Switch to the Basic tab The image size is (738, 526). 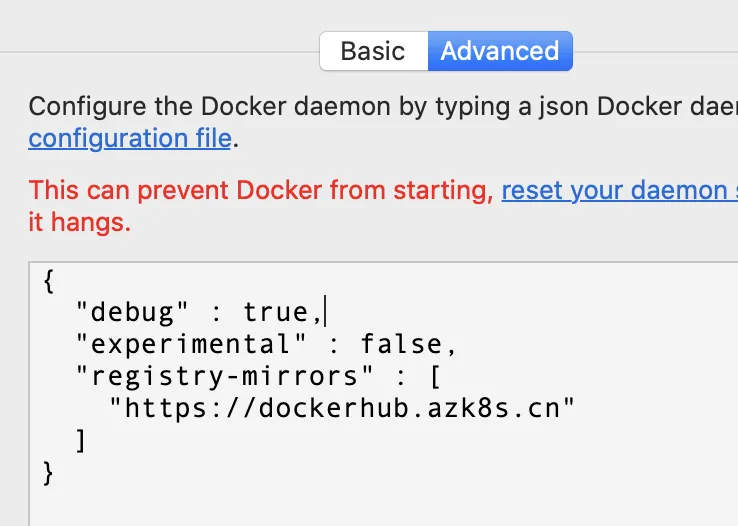[x=372, y=51]
